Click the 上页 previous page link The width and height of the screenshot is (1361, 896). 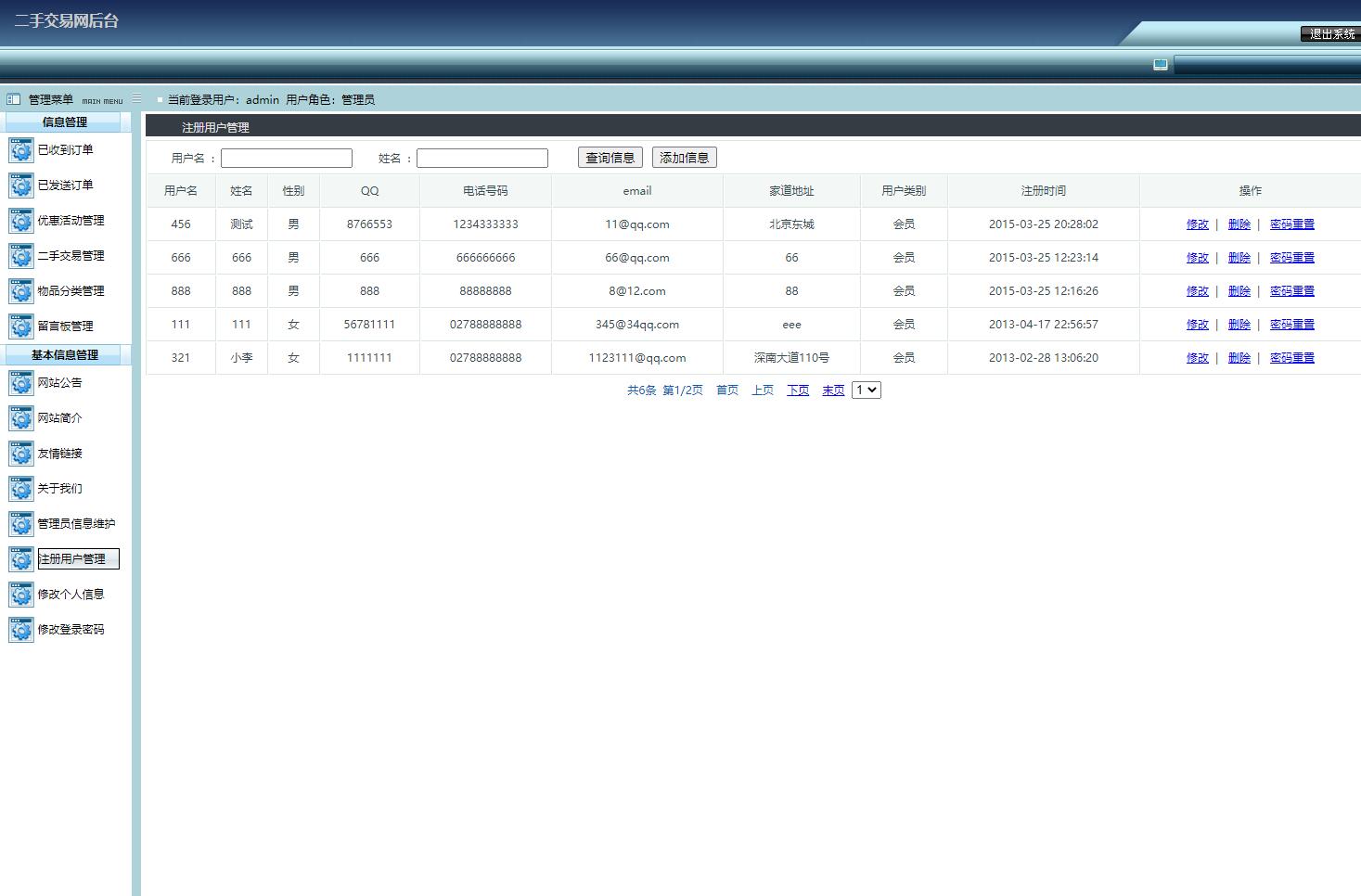(x=763, y=390)
